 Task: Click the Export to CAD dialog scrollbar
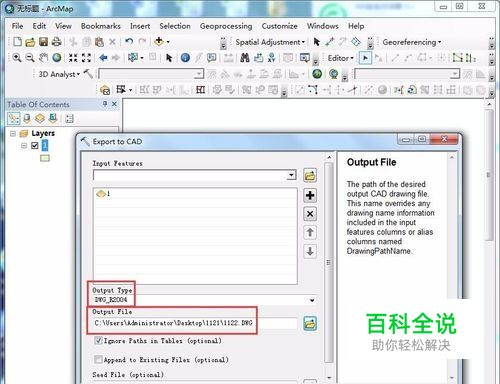(x=329, y=263)
